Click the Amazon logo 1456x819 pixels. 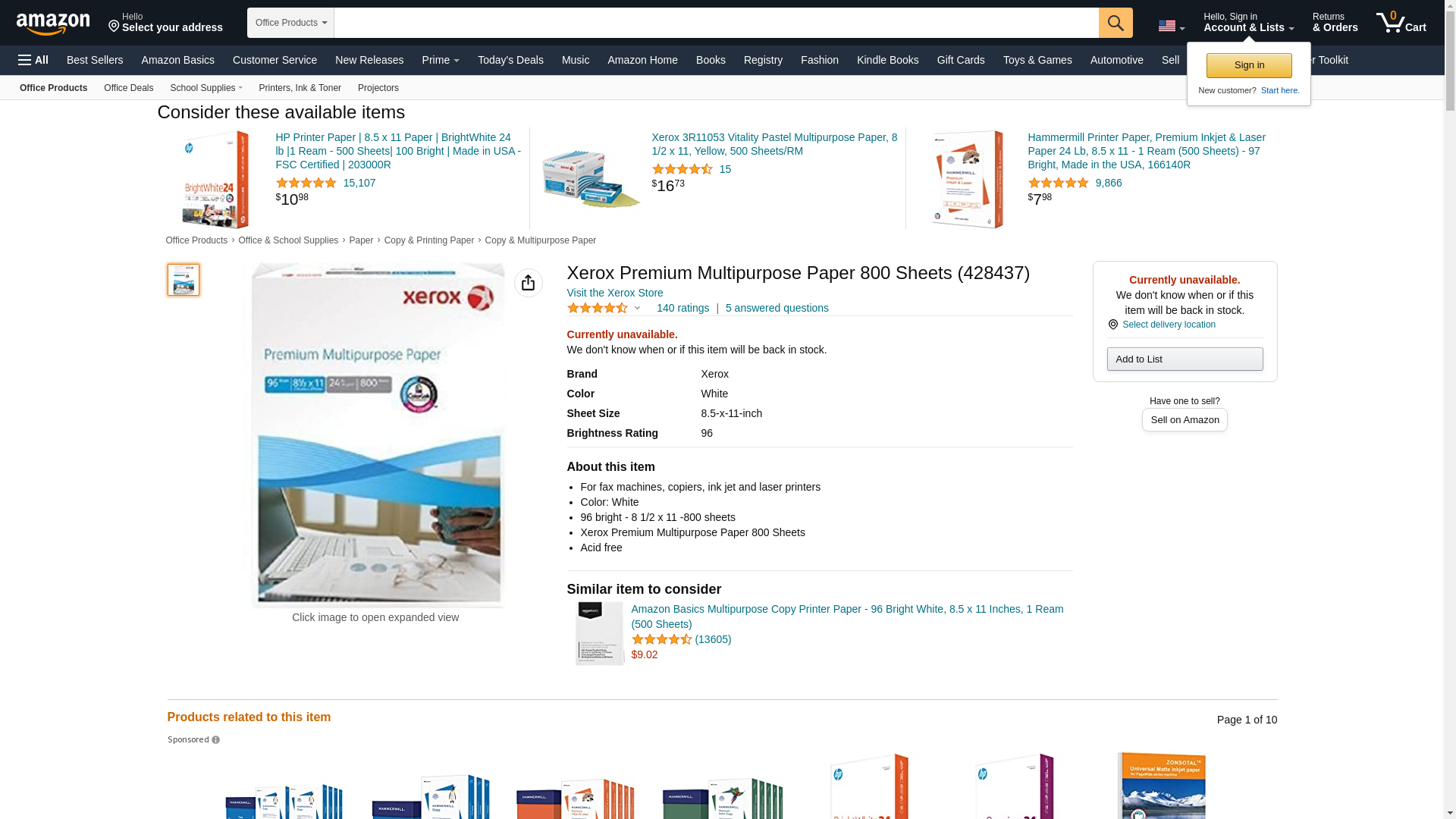pyautogui.click(x=53, y=24)
